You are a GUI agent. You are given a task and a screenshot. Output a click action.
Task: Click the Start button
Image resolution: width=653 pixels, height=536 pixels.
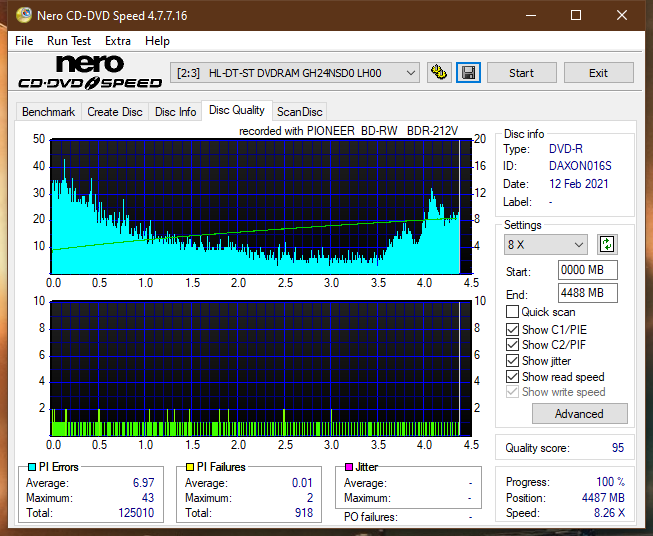click(x=521, y=73)
